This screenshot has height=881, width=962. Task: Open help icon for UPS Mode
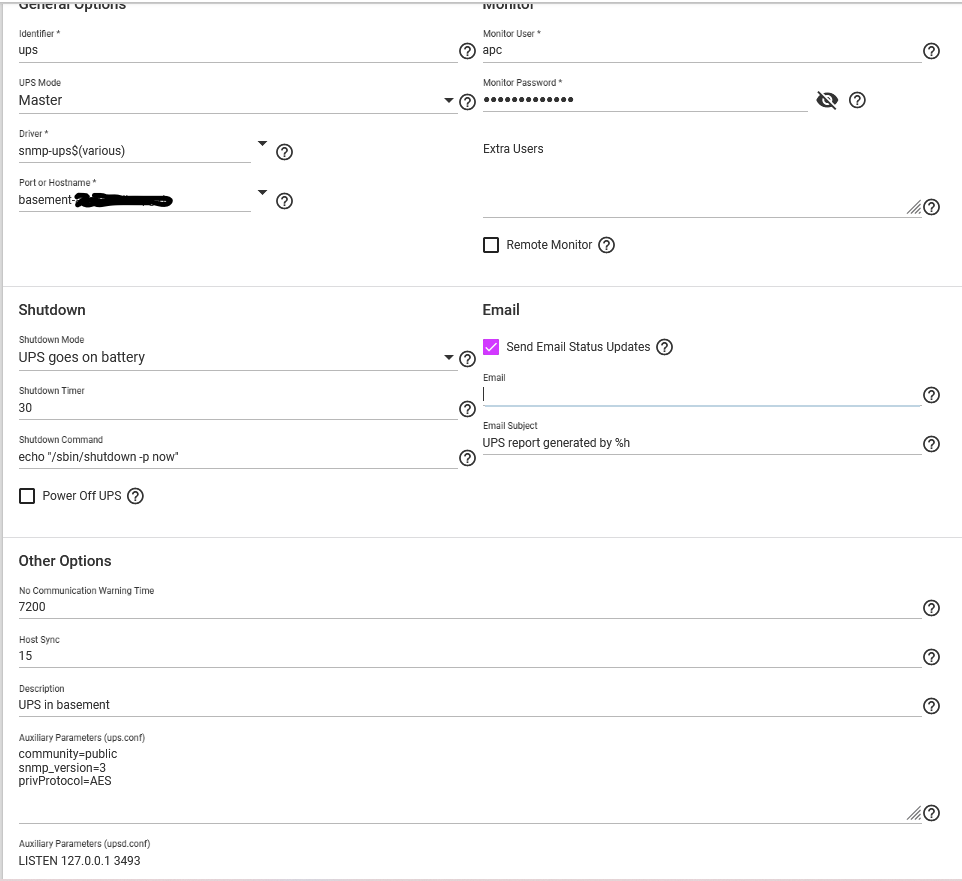point(468,102)
